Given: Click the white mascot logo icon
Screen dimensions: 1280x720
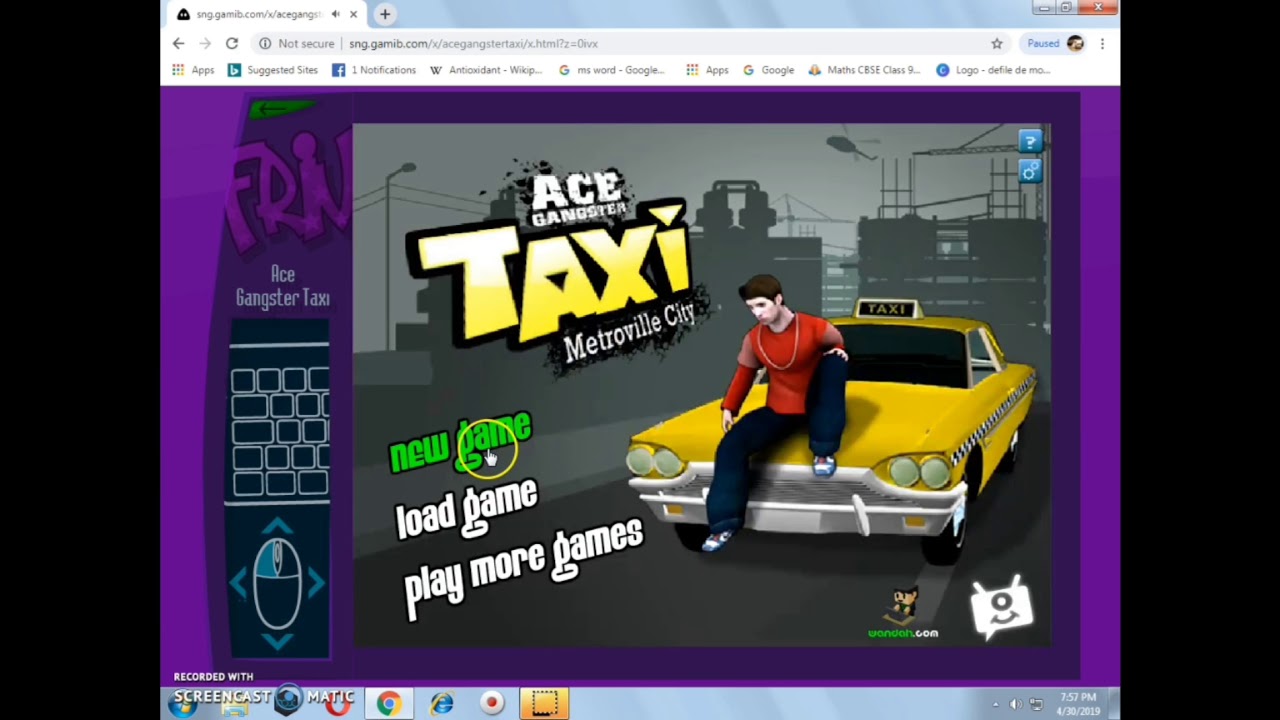Looking at the screenshot, I should coord(1002,607).
